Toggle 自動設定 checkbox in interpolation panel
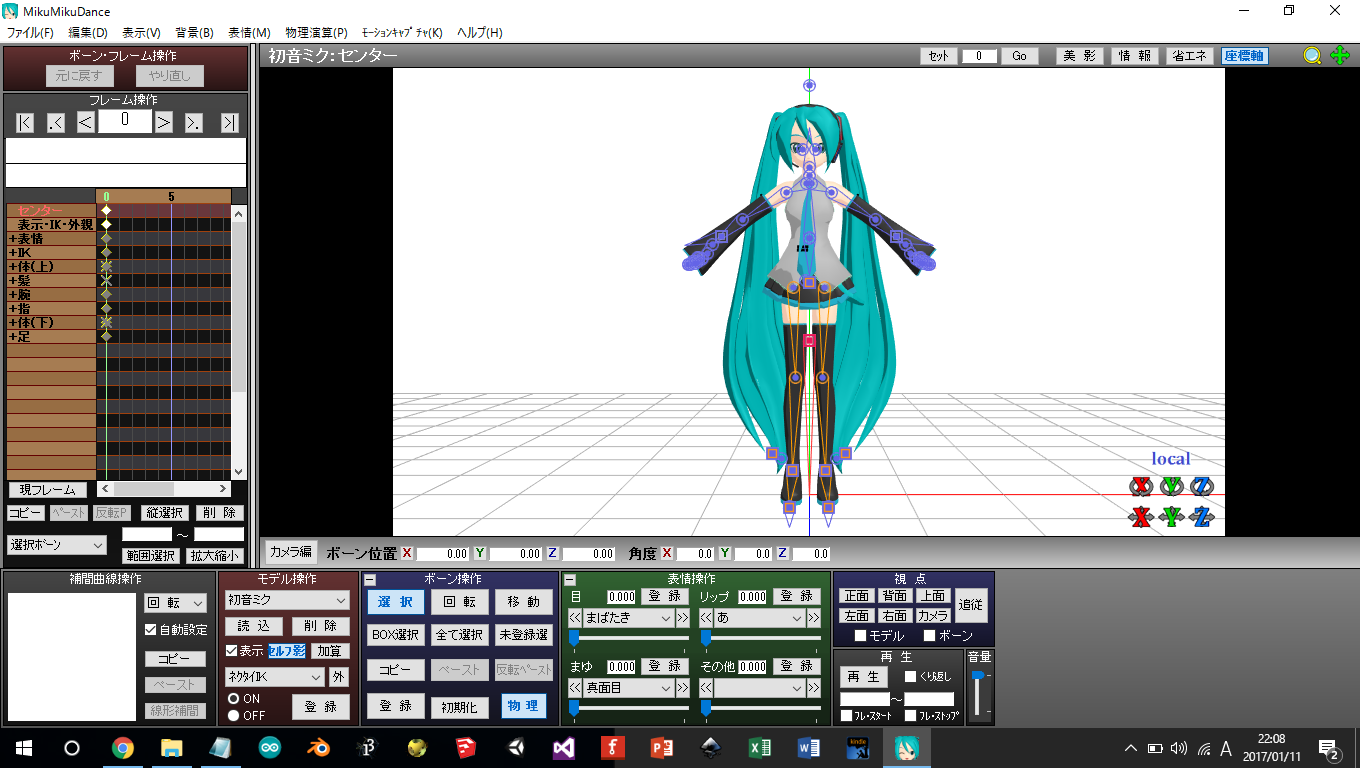The width and height of the screenshot is (1360, 768). [x=151, y=630]
